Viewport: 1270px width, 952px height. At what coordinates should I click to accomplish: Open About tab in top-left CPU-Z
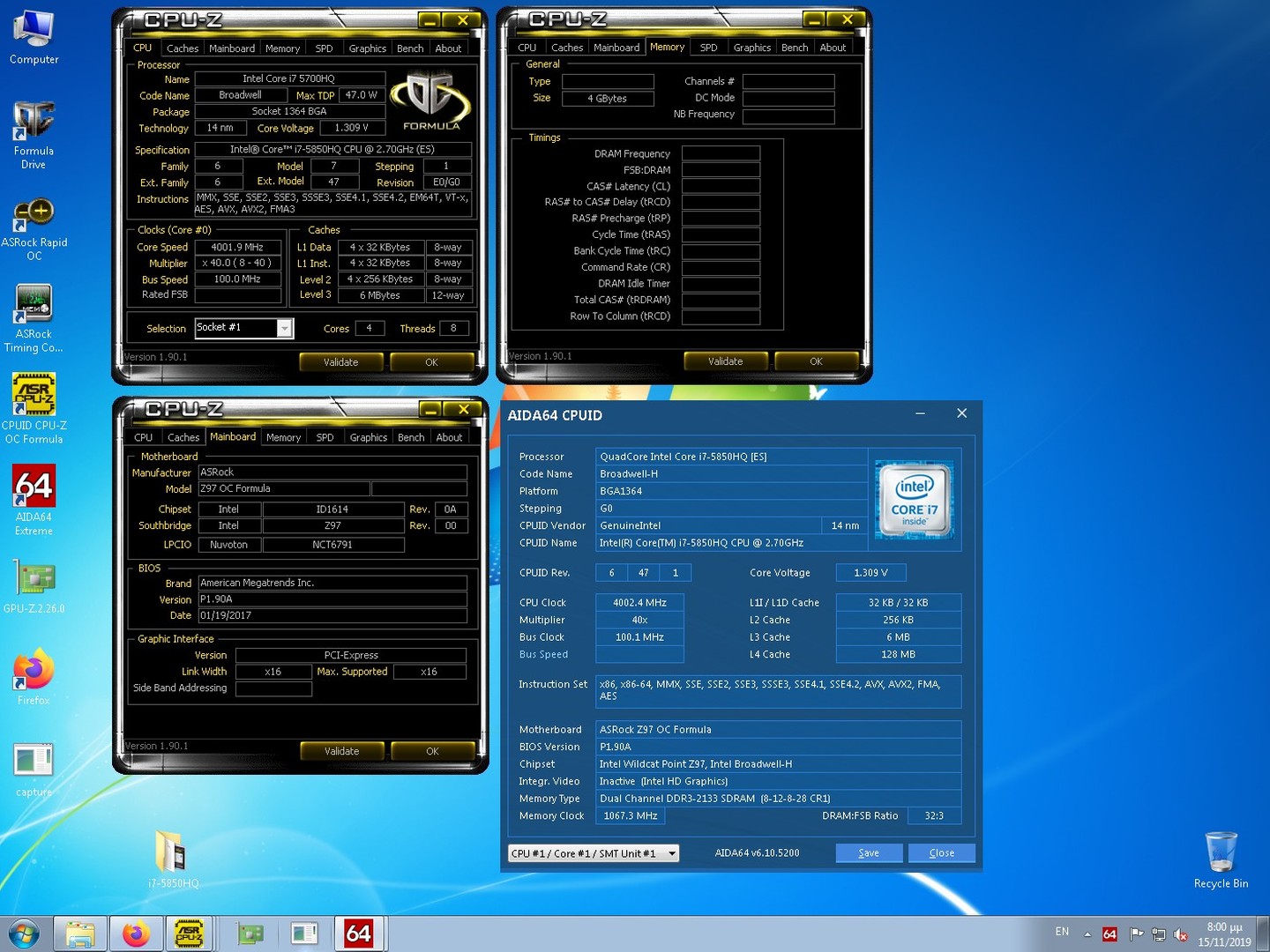pyautogui.click(x=448, y=48)
